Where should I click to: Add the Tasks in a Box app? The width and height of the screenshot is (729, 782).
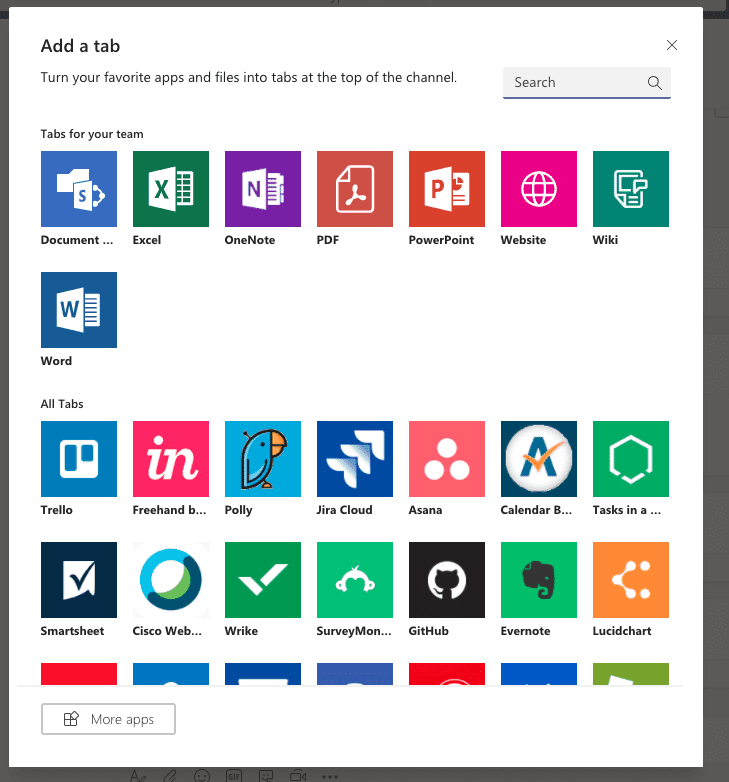[x=631, y=459]
